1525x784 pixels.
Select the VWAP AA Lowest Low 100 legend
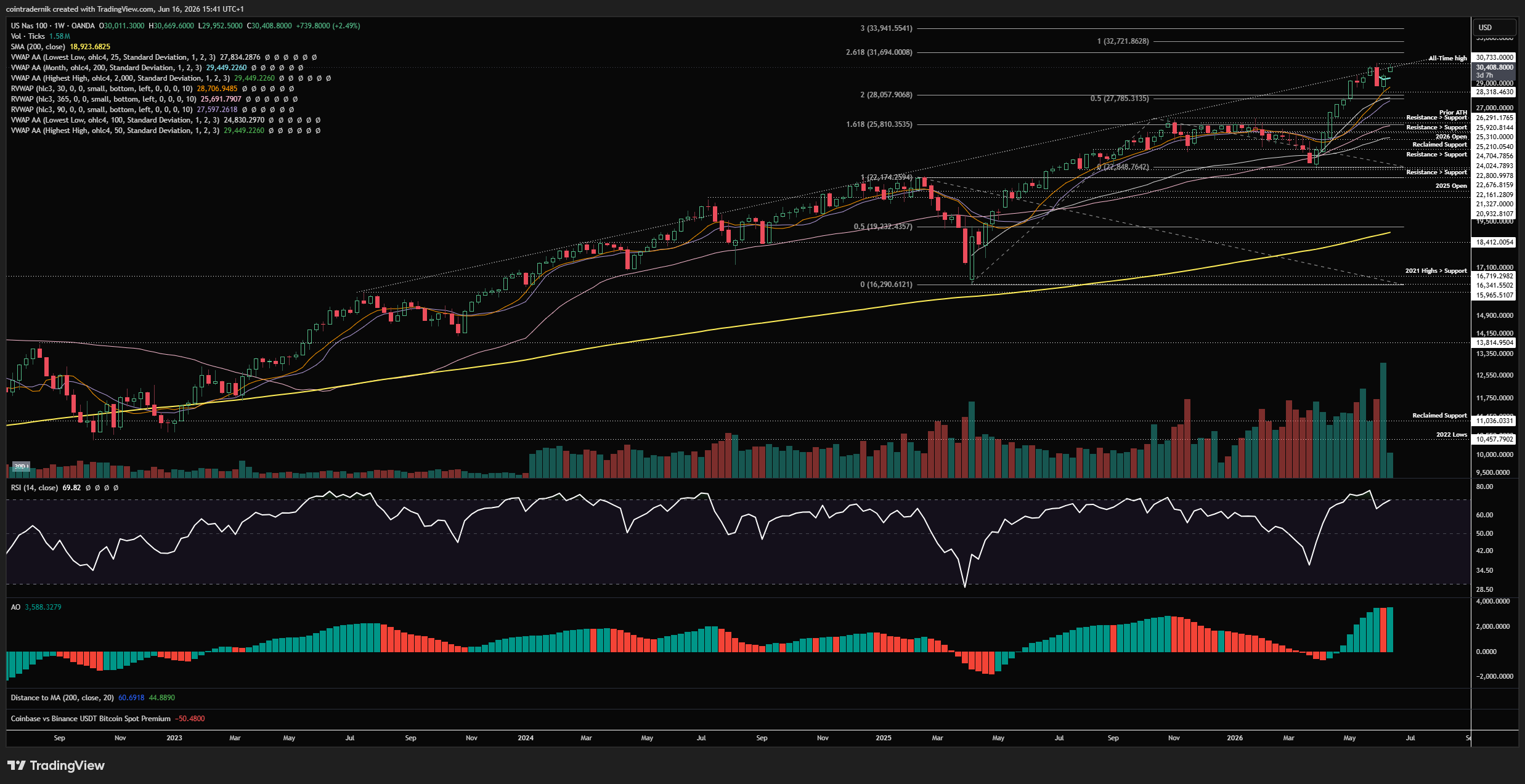click(x=115, y=120)
